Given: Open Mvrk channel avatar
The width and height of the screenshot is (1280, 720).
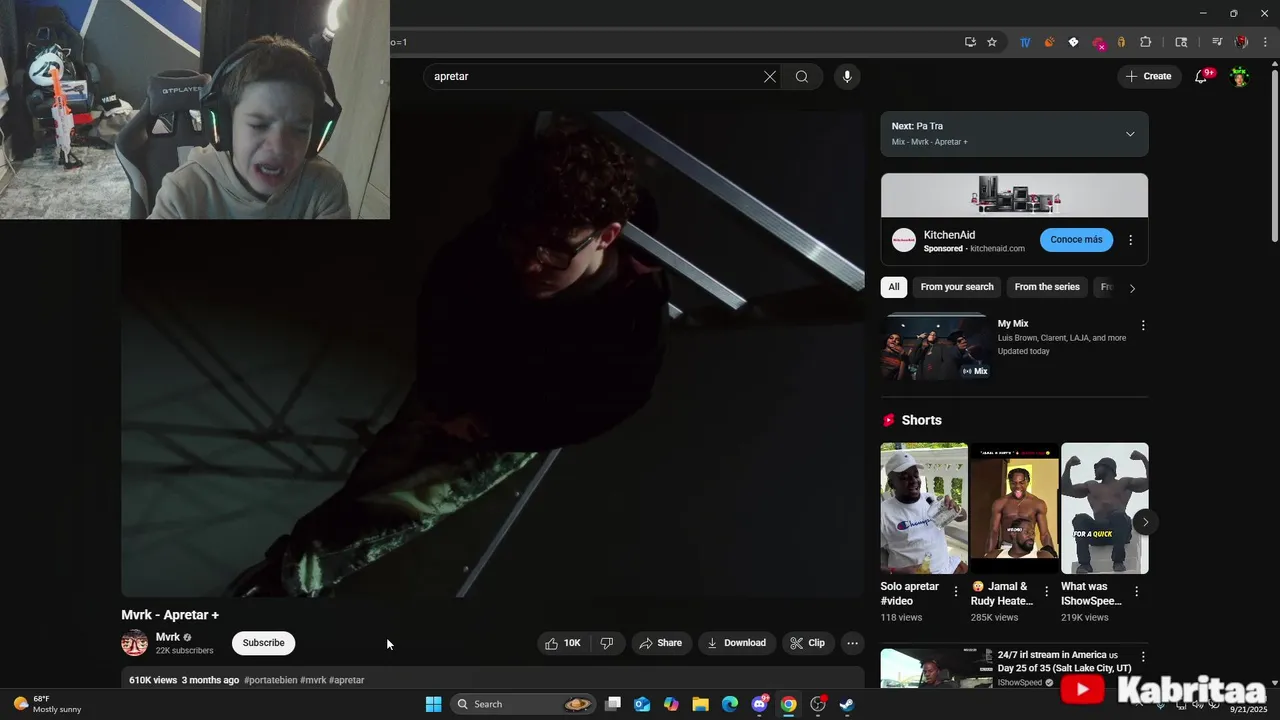Looking at the screenshot, I should [x=134, y=643].
